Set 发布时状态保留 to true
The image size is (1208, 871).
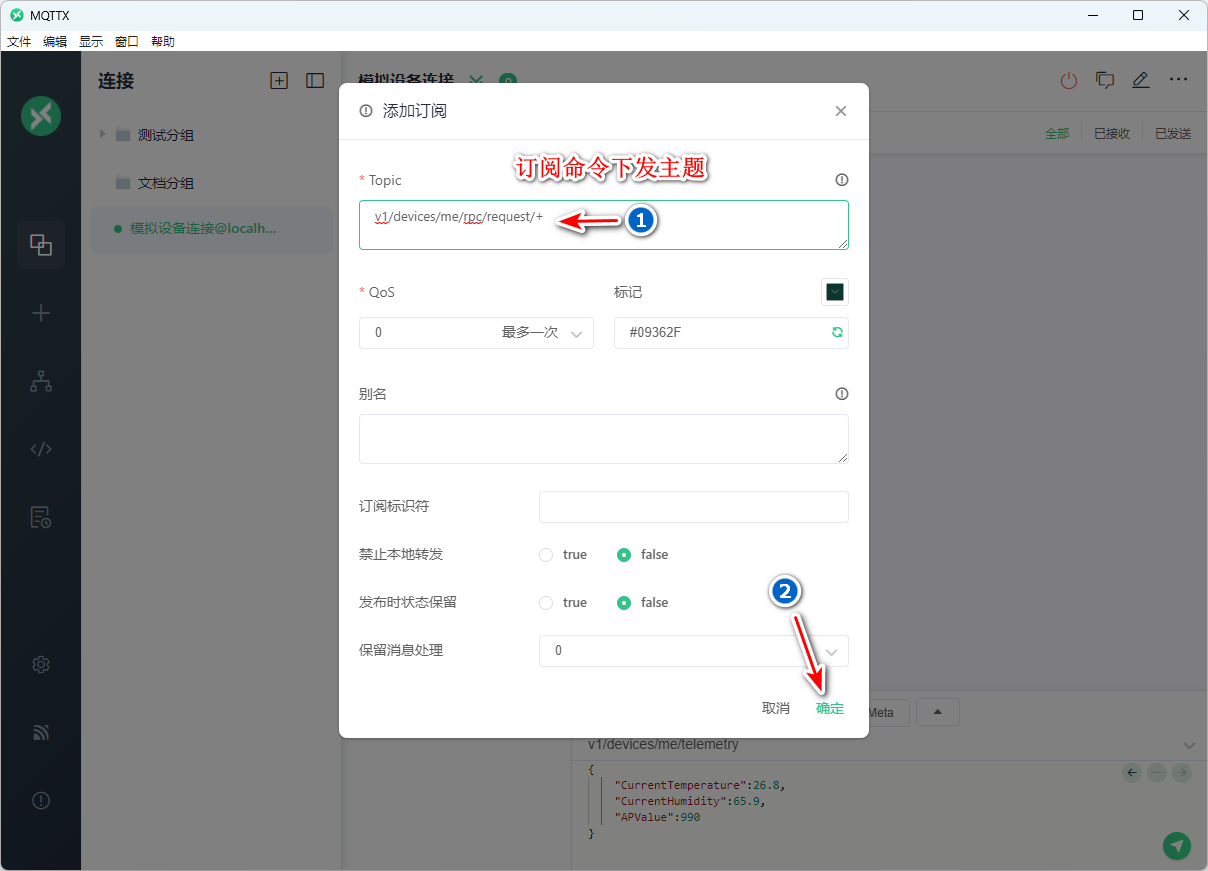[x=546, y=603]
